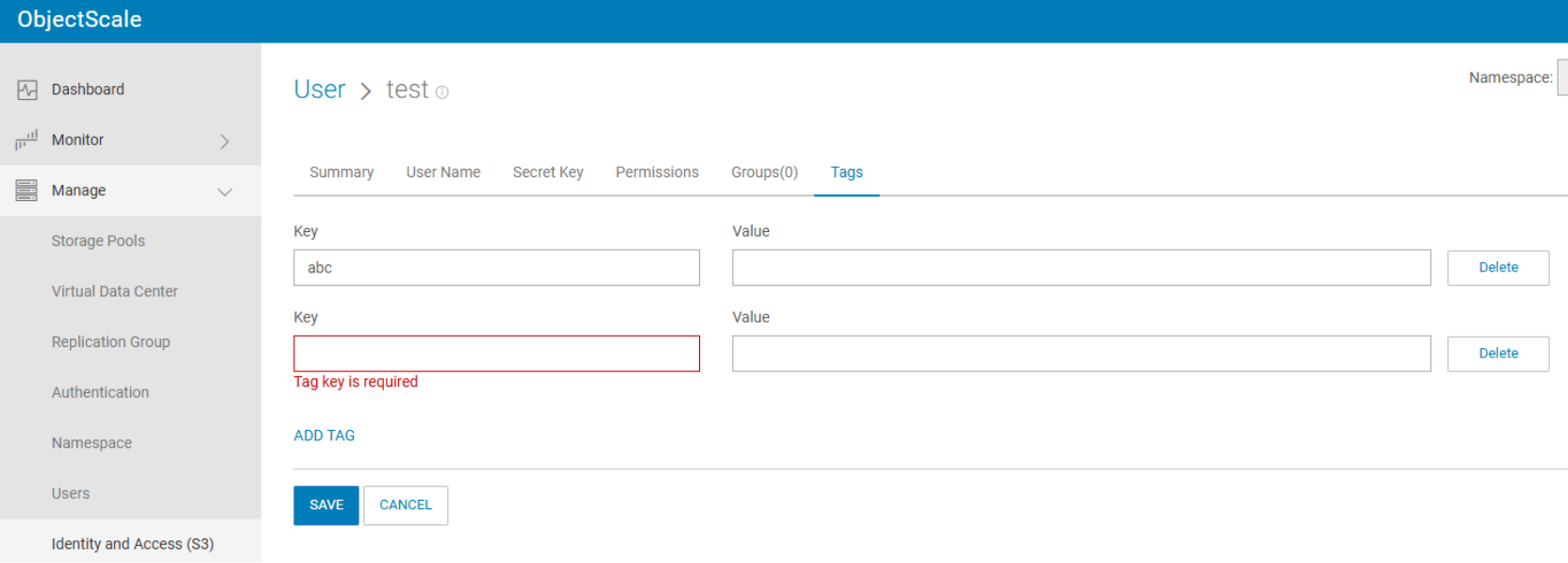Viewport: 1568px width, 563px height.
Task: Open the Groups(0) tab
Action: [764, 173]
